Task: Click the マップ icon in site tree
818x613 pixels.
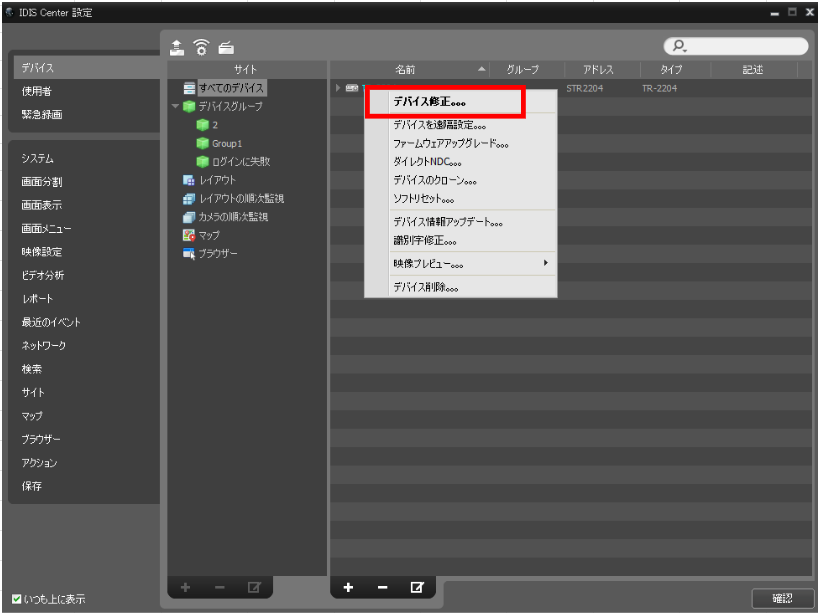Action: click(189, 235)
